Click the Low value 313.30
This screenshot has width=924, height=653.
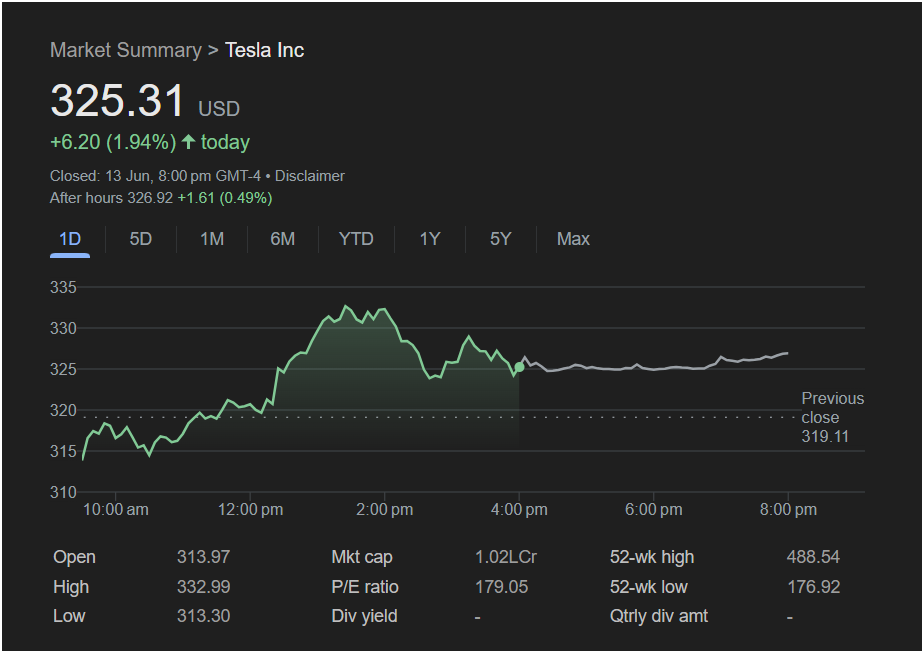pyautogui.click(x=204, y=616)
